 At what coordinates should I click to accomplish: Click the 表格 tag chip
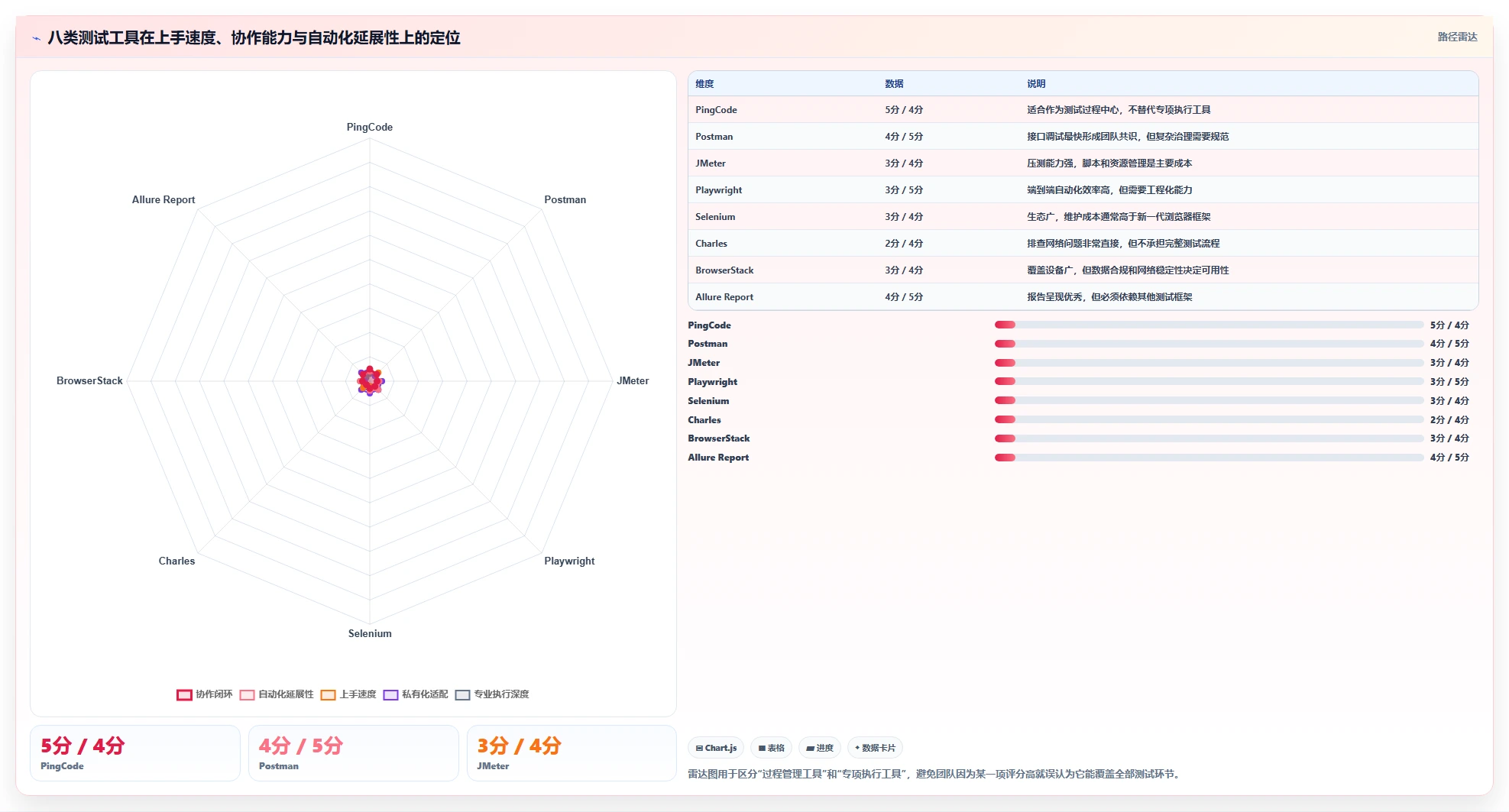[x=772, y=748]
